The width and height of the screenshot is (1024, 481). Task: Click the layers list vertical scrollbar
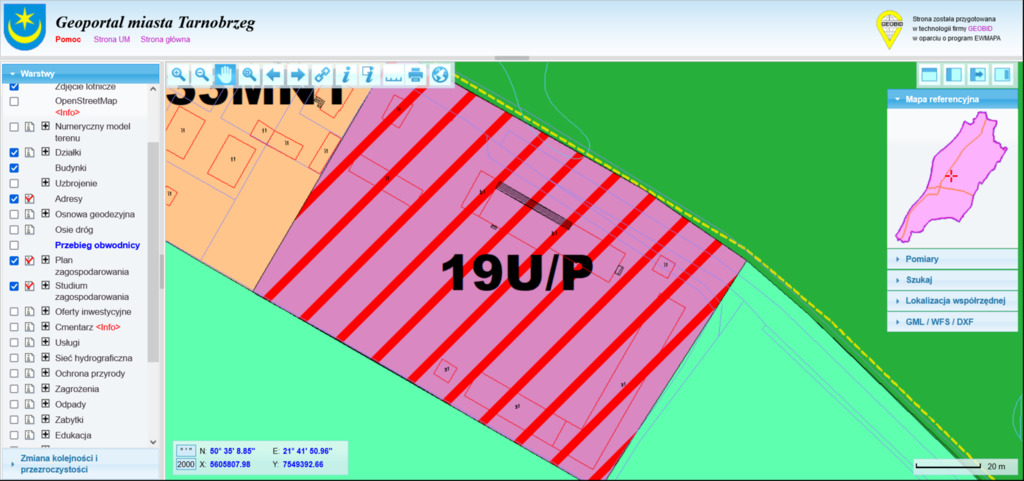click(x=153, y=250)
